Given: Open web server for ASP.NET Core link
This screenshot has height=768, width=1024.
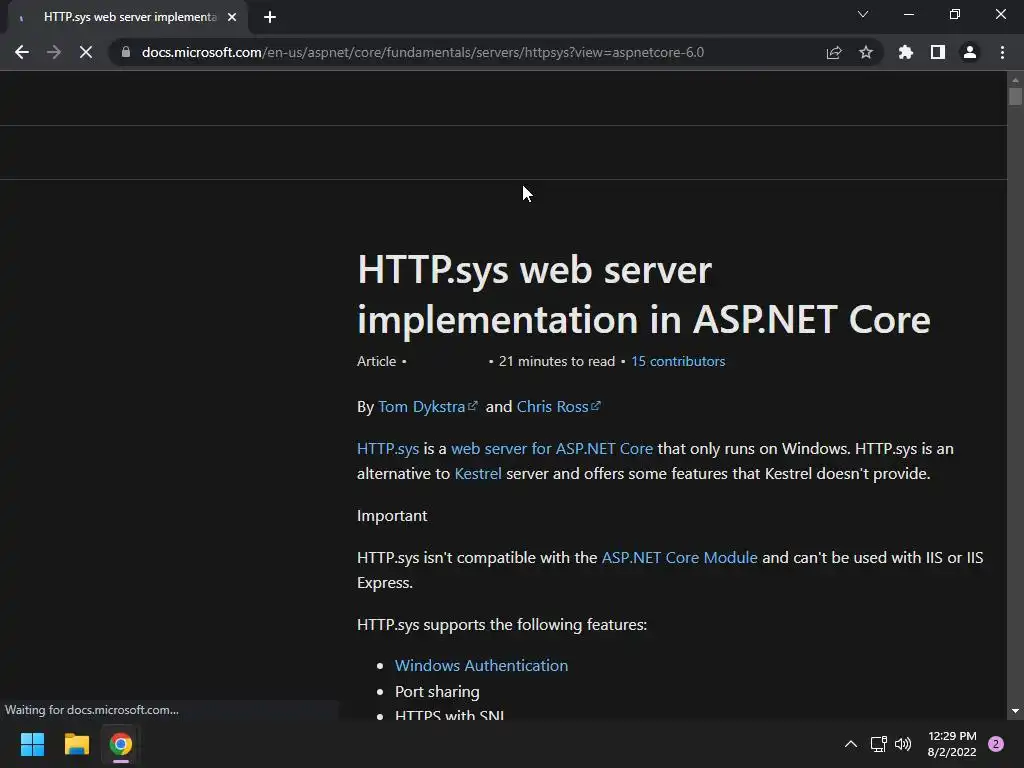Looking at the screenshot, I should click(x=552, y=449).
